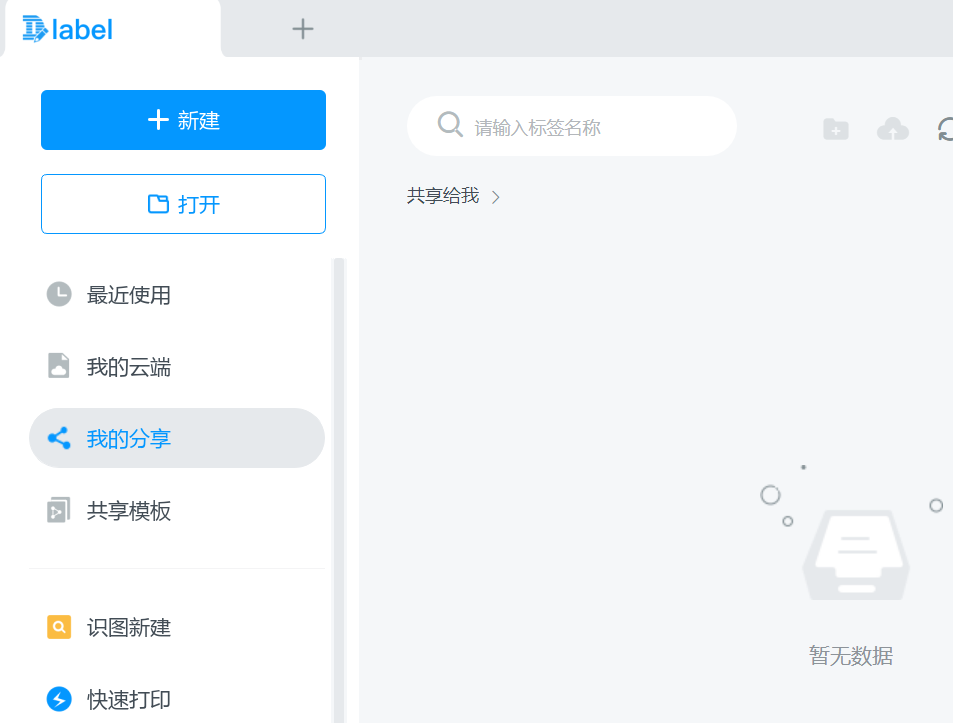Viewport: 953px width, 723px height.
Task: Select 我的分享 in the navigation menu
Action: coord(126,437)
